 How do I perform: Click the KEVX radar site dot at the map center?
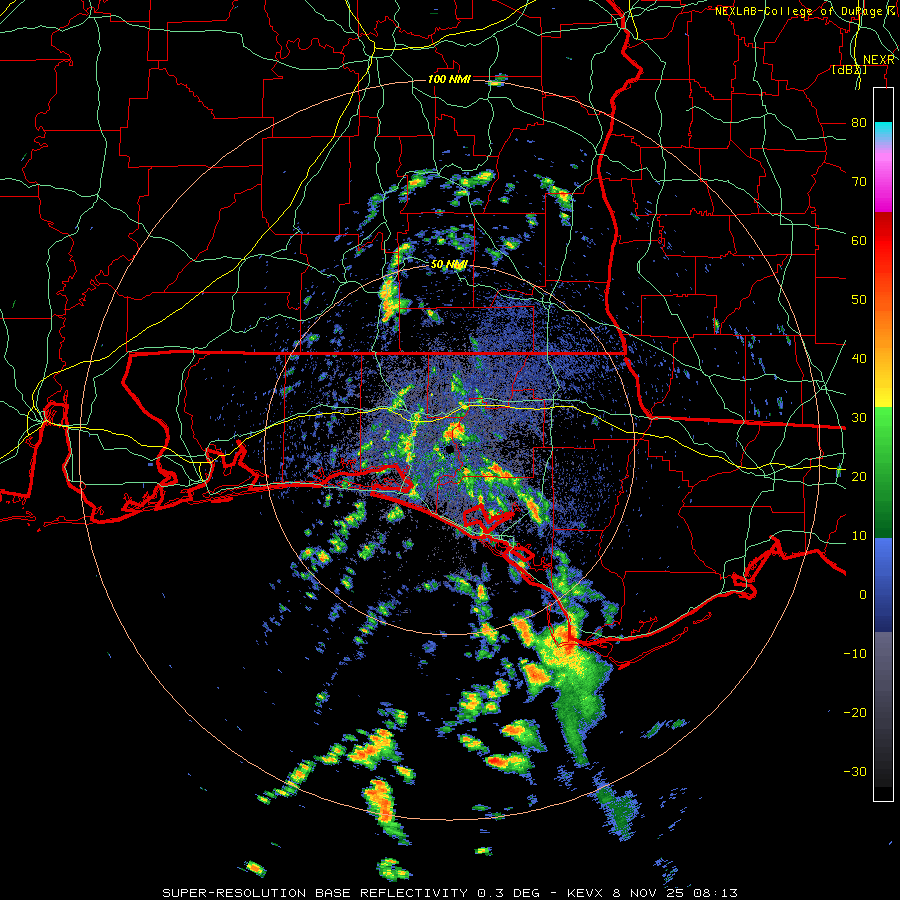click(x=451, y=449)
